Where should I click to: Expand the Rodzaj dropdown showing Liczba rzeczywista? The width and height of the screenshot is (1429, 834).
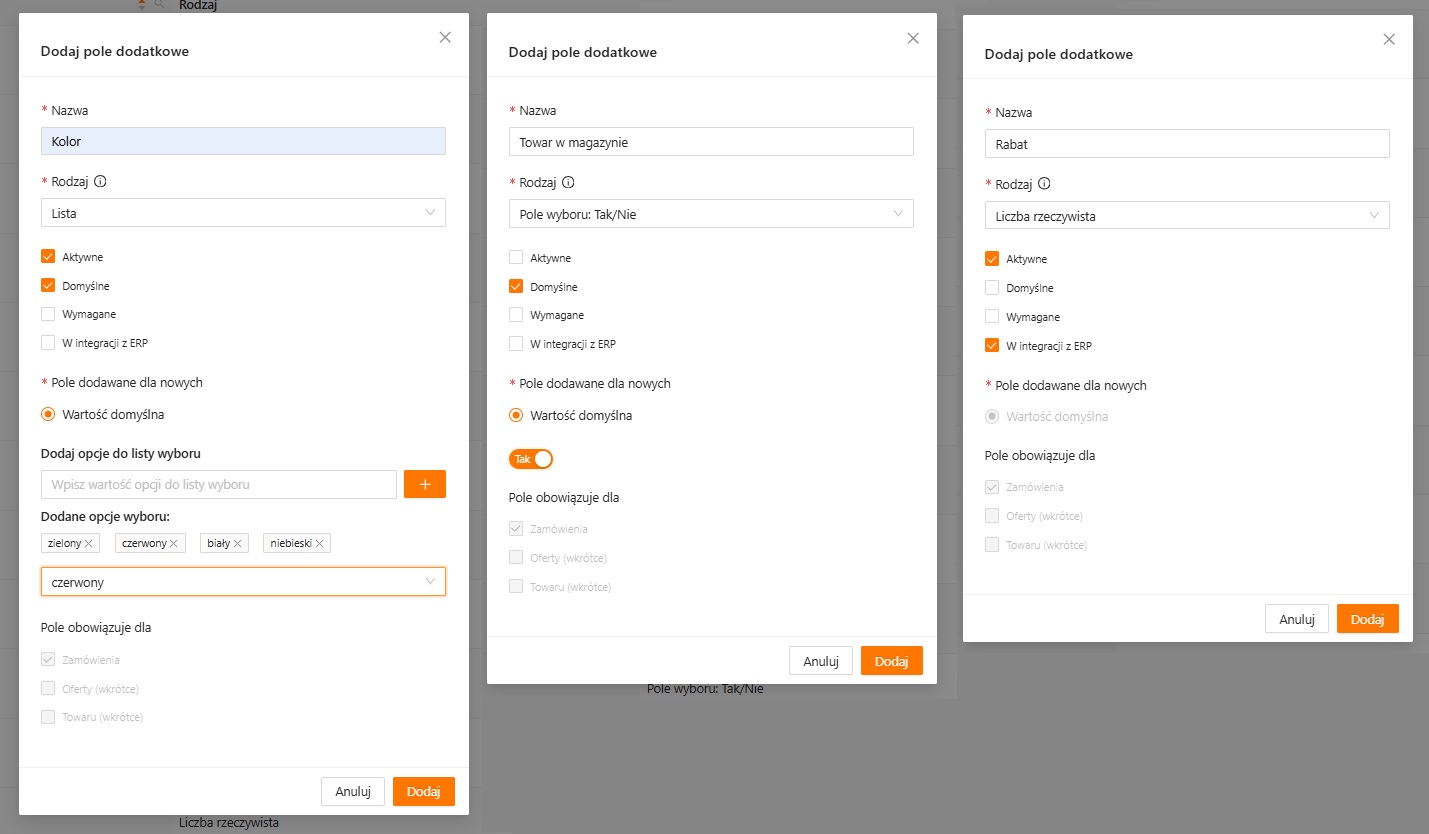[x=1187, y=216]
